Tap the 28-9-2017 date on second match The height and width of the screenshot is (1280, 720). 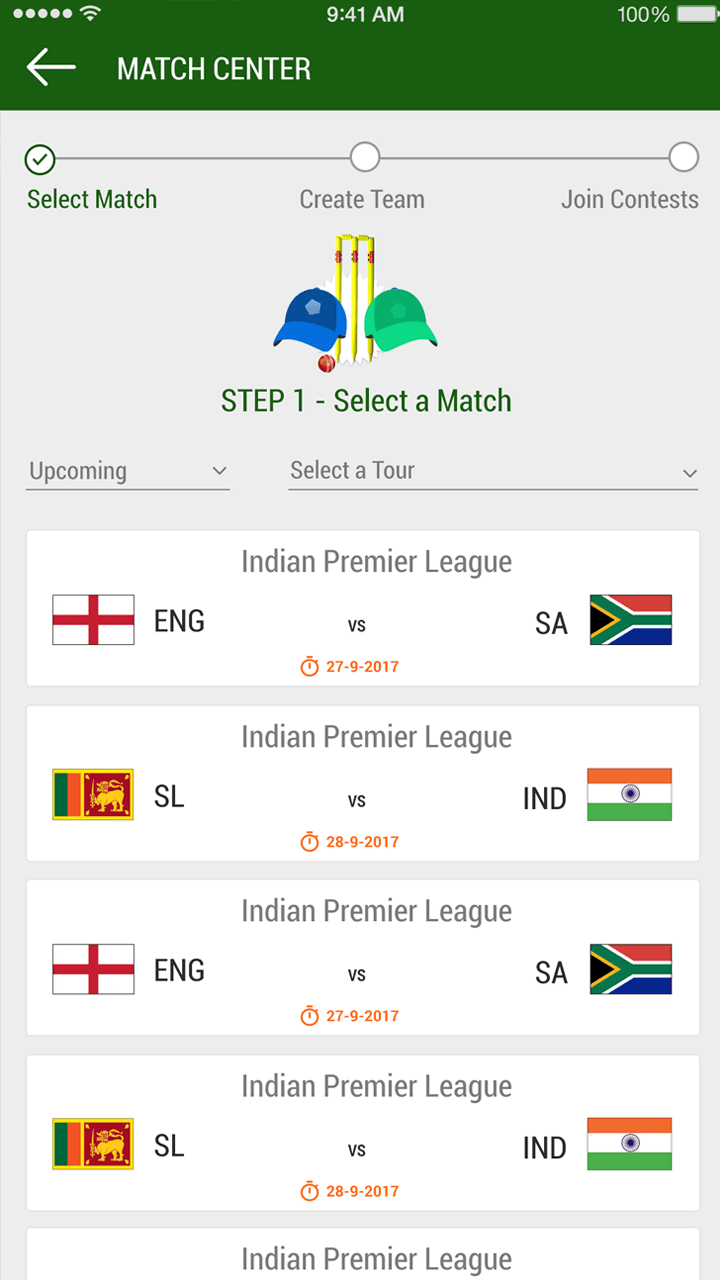362,842
